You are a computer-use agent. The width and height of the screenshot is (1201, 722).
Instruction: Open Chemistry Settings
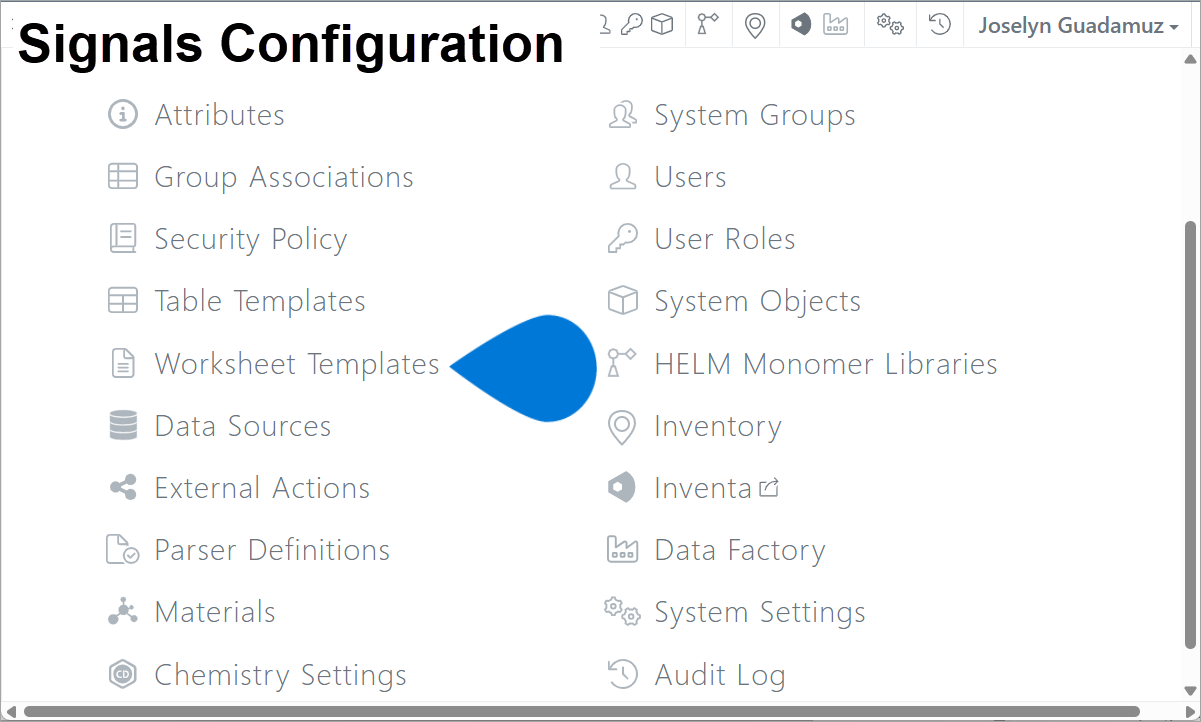(279, 674)
